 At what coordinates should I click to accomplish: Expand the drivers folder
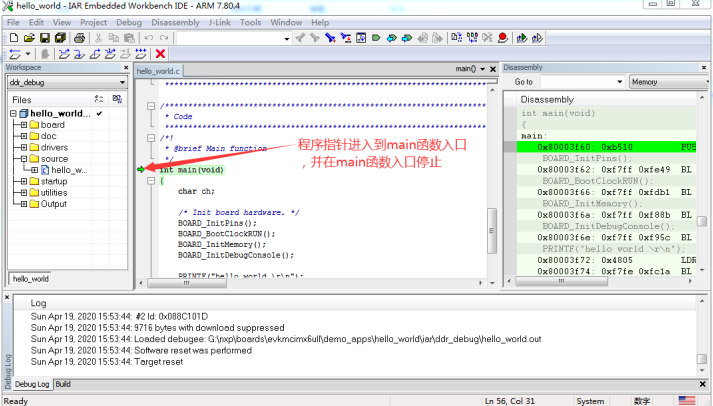click(24, 147)
